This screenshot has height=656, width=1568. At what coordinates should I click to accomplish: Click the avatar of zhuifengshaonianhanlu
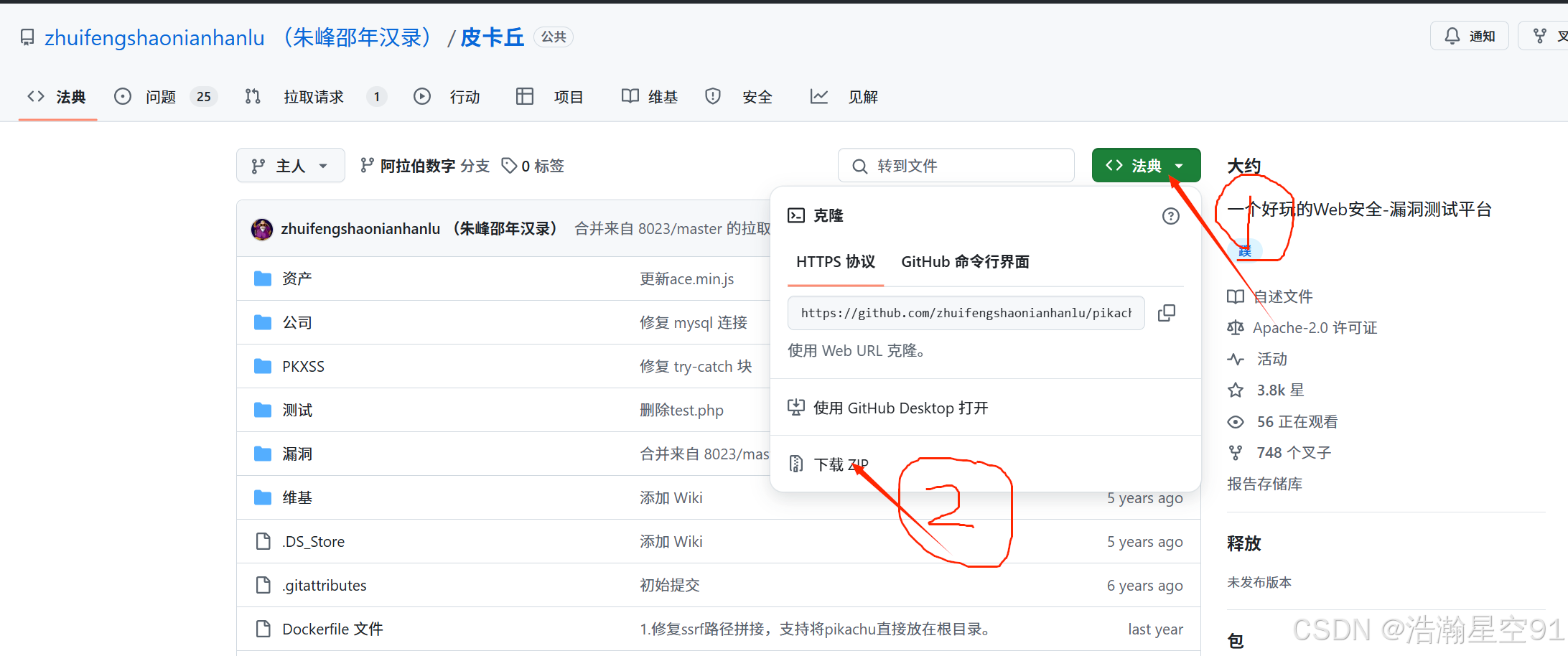pyautogui.click(x=262, y=229)
